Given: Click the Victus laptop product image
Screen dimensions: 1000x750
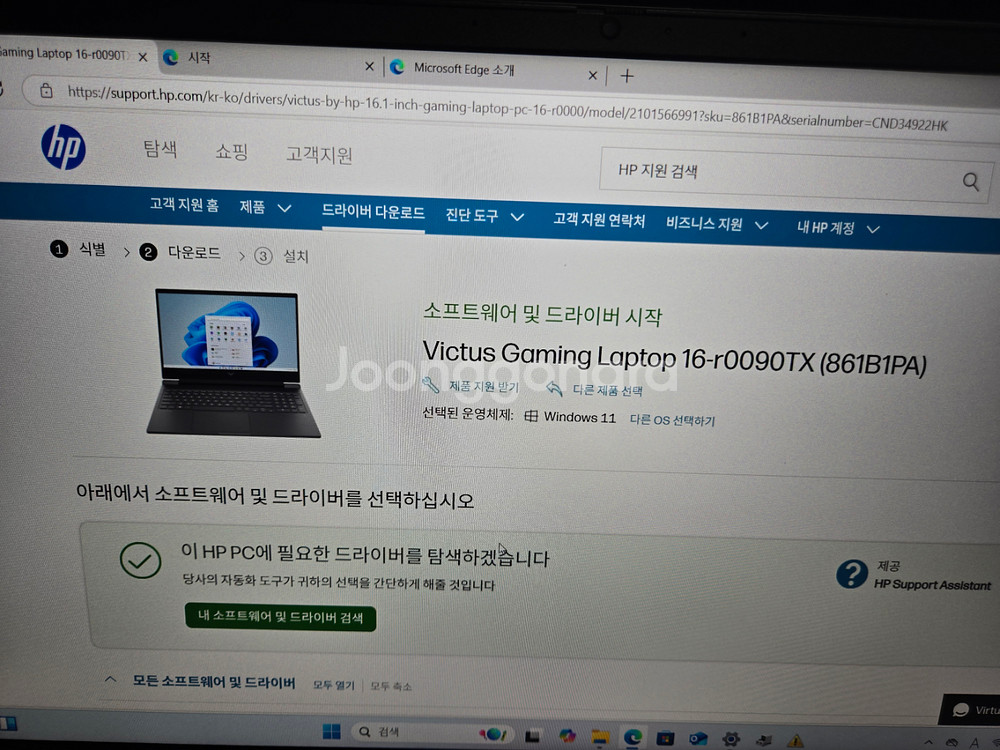Looking at the screenshot, I should [233, 363].
